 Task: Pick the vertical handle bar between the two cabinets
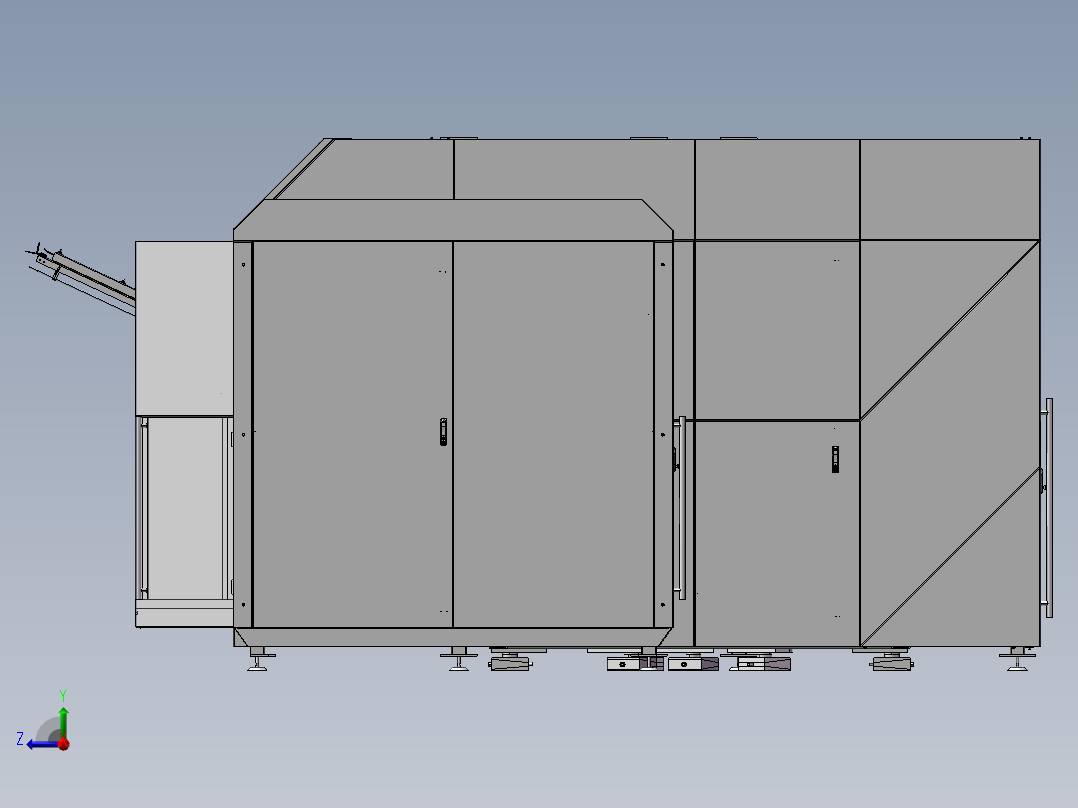click(x=682, y=507)
